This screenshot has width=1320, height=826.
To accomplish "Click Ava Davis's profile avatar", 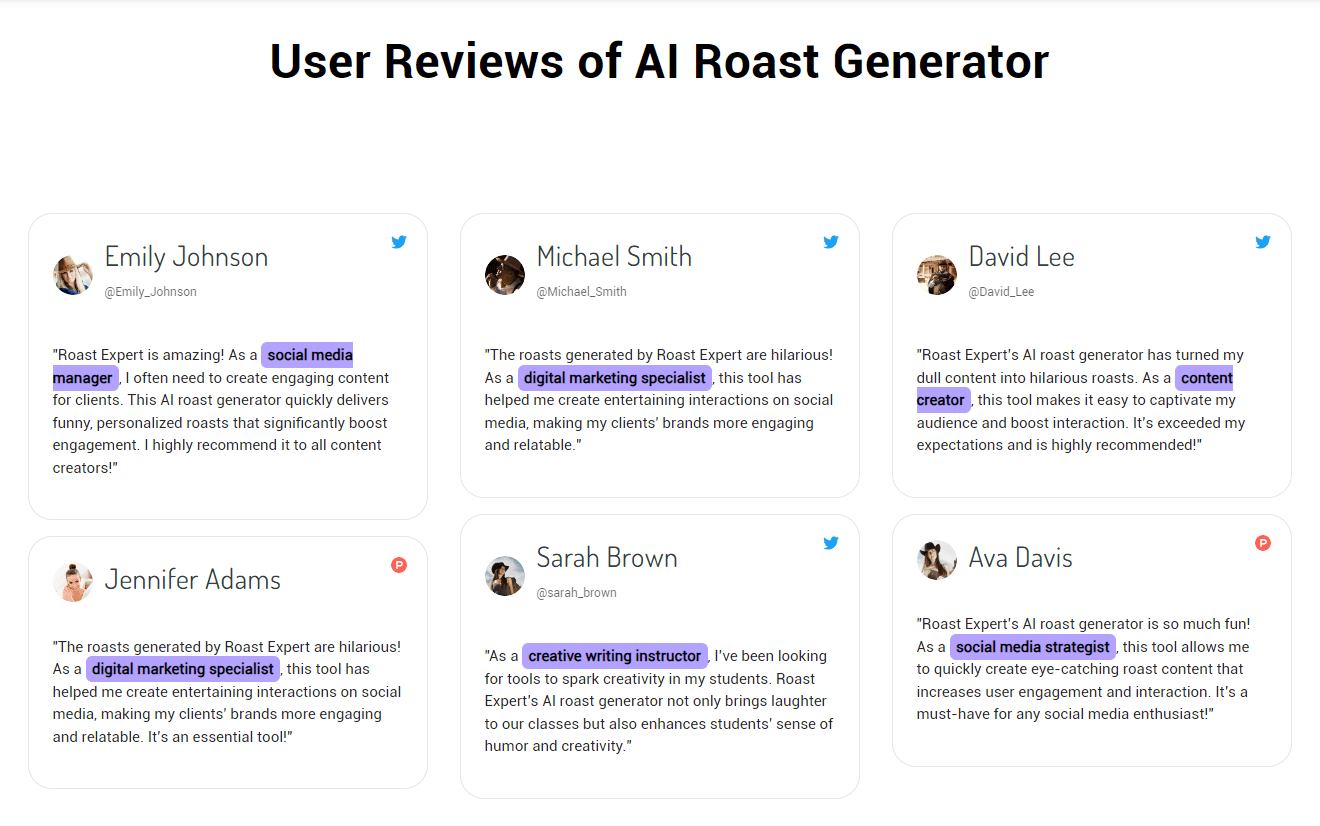I will click(937, 560).
